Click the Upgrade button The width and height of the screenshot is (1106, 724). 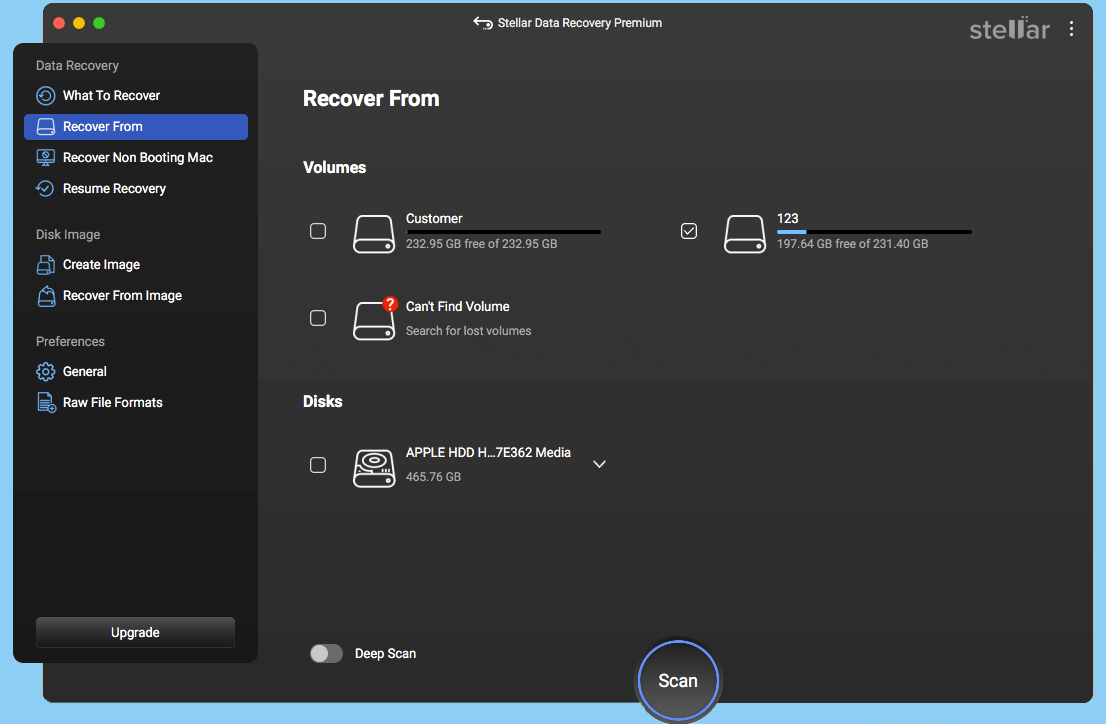click(135, 632)
